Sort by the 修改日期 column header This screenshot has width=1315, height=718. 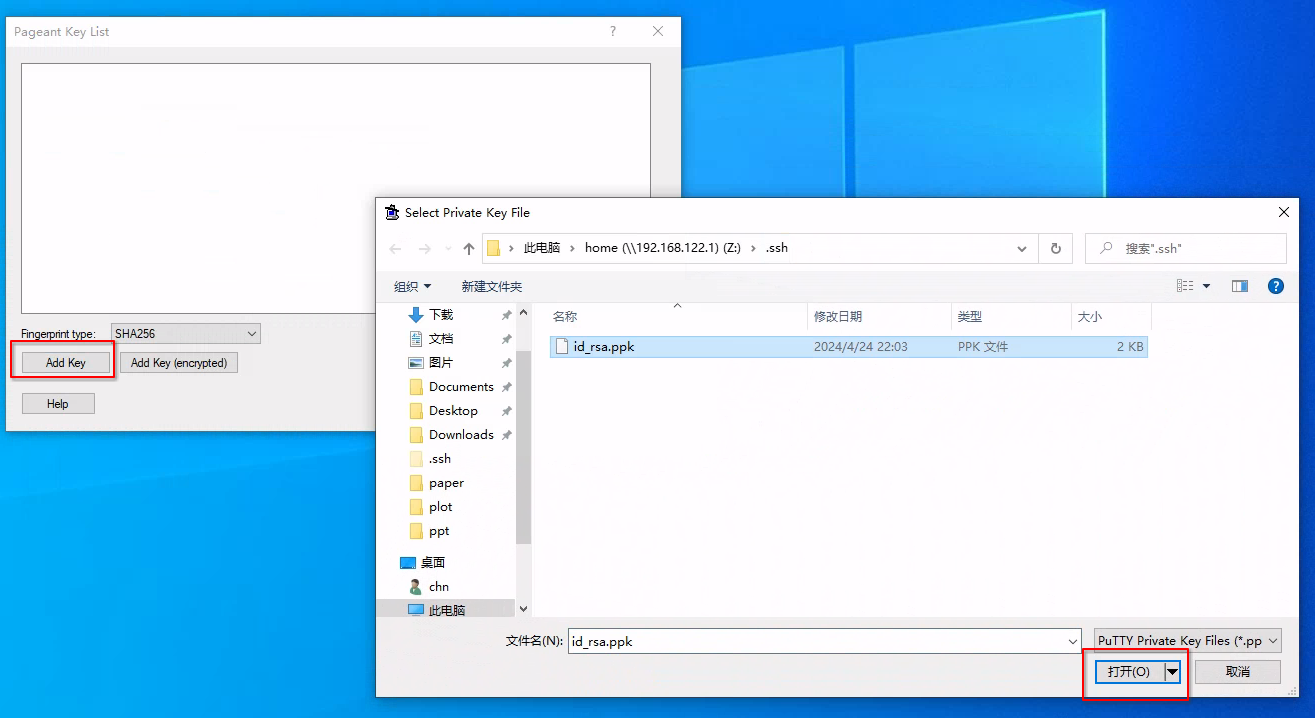[x=838, y=316]
